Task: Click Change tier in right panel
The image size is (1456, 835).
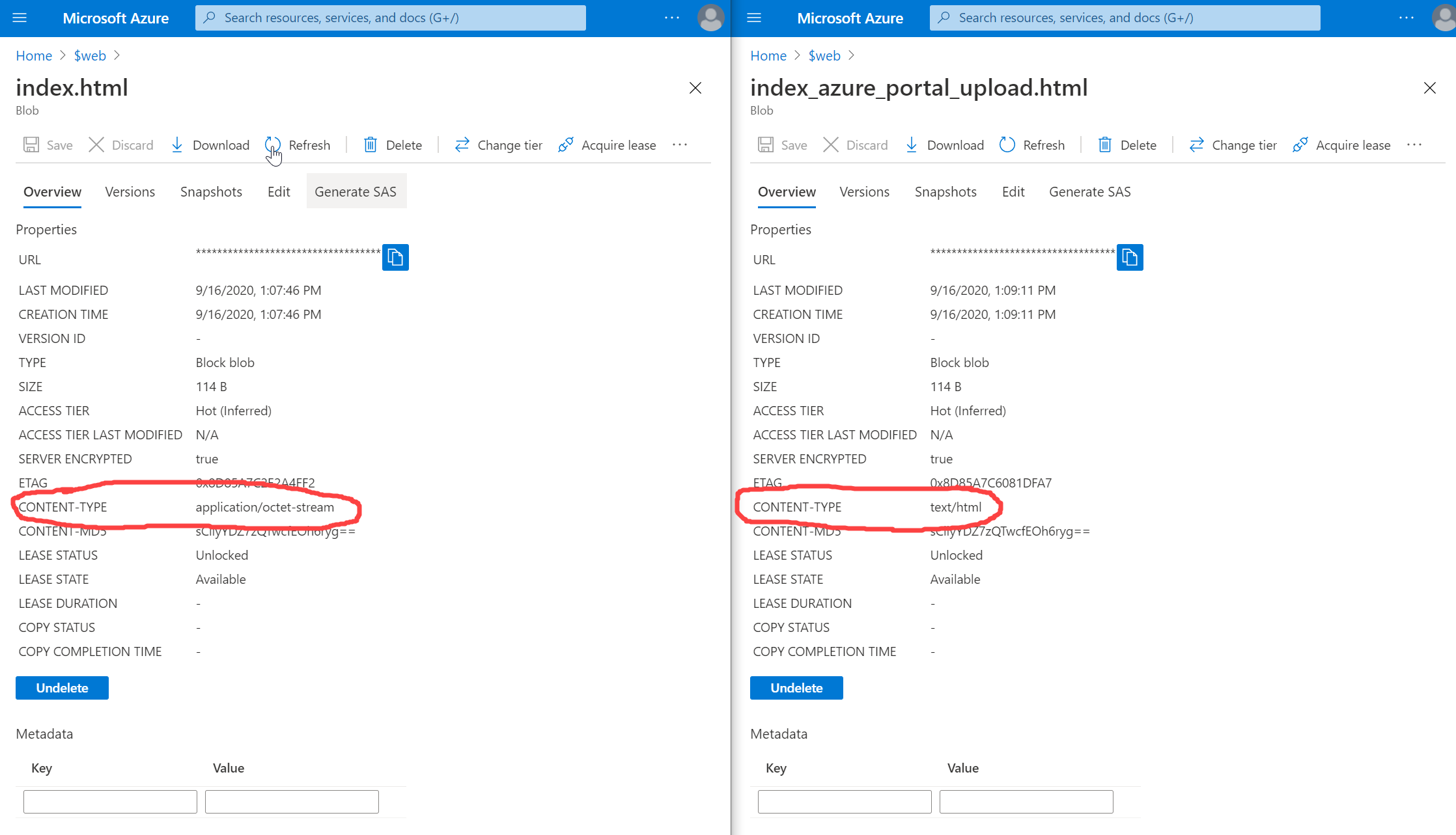Action: click(1233, 144)
